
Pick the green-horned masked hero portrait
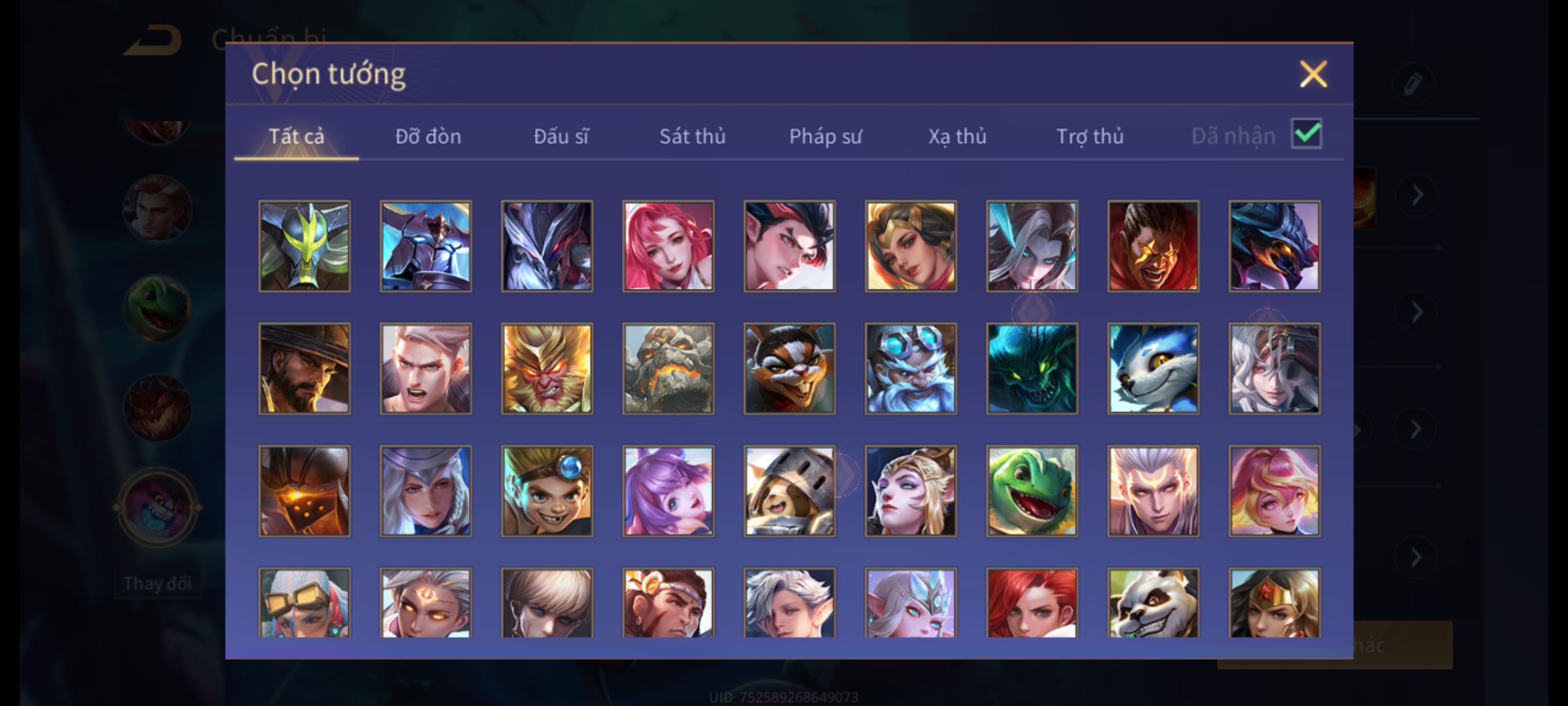[x=304, y=246]
